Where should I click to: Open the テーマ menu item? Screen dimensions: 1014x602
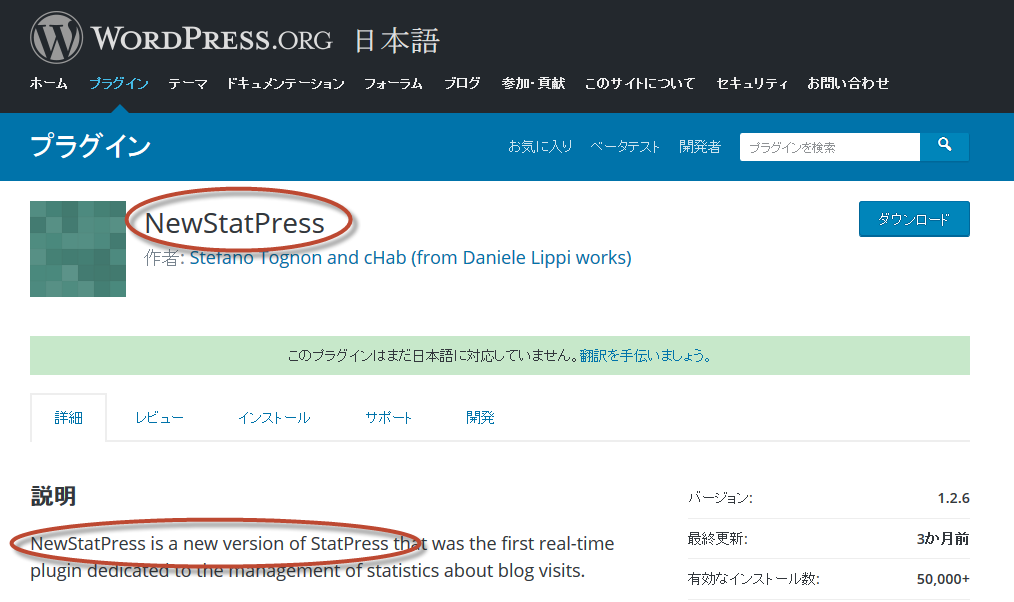tap(188, 83)
